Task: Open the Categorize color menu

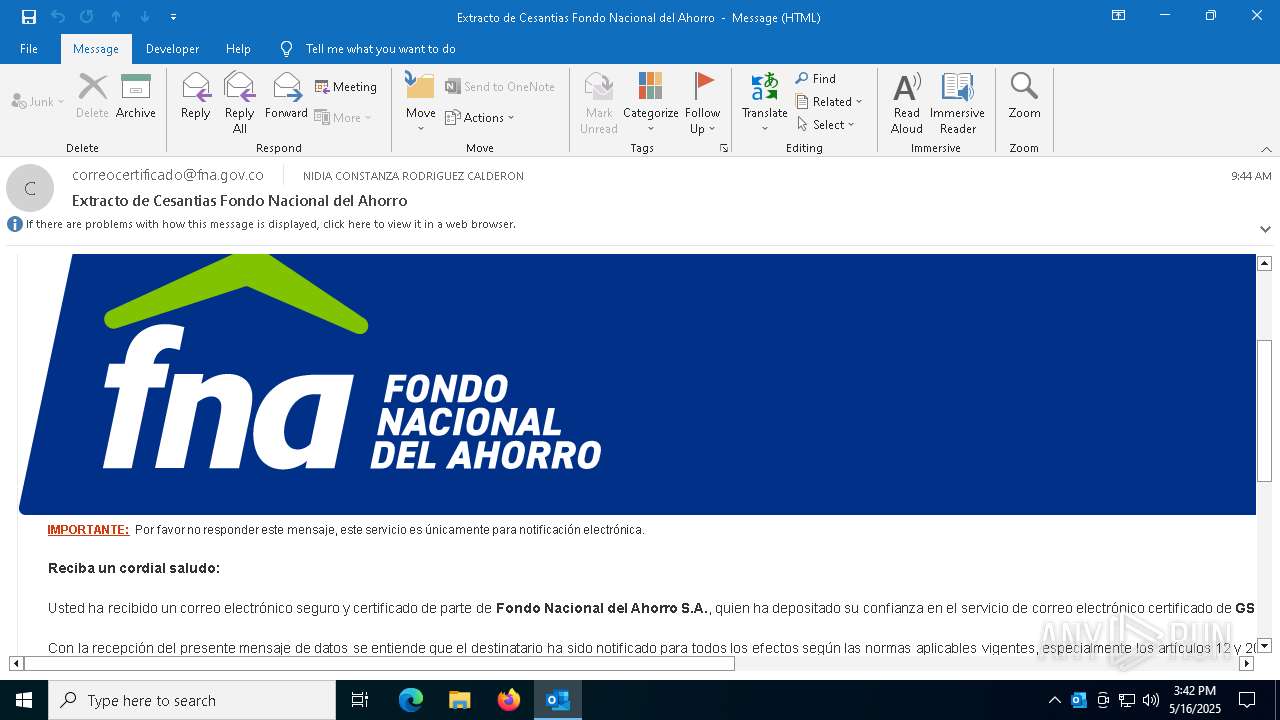Action: point(651,102)
